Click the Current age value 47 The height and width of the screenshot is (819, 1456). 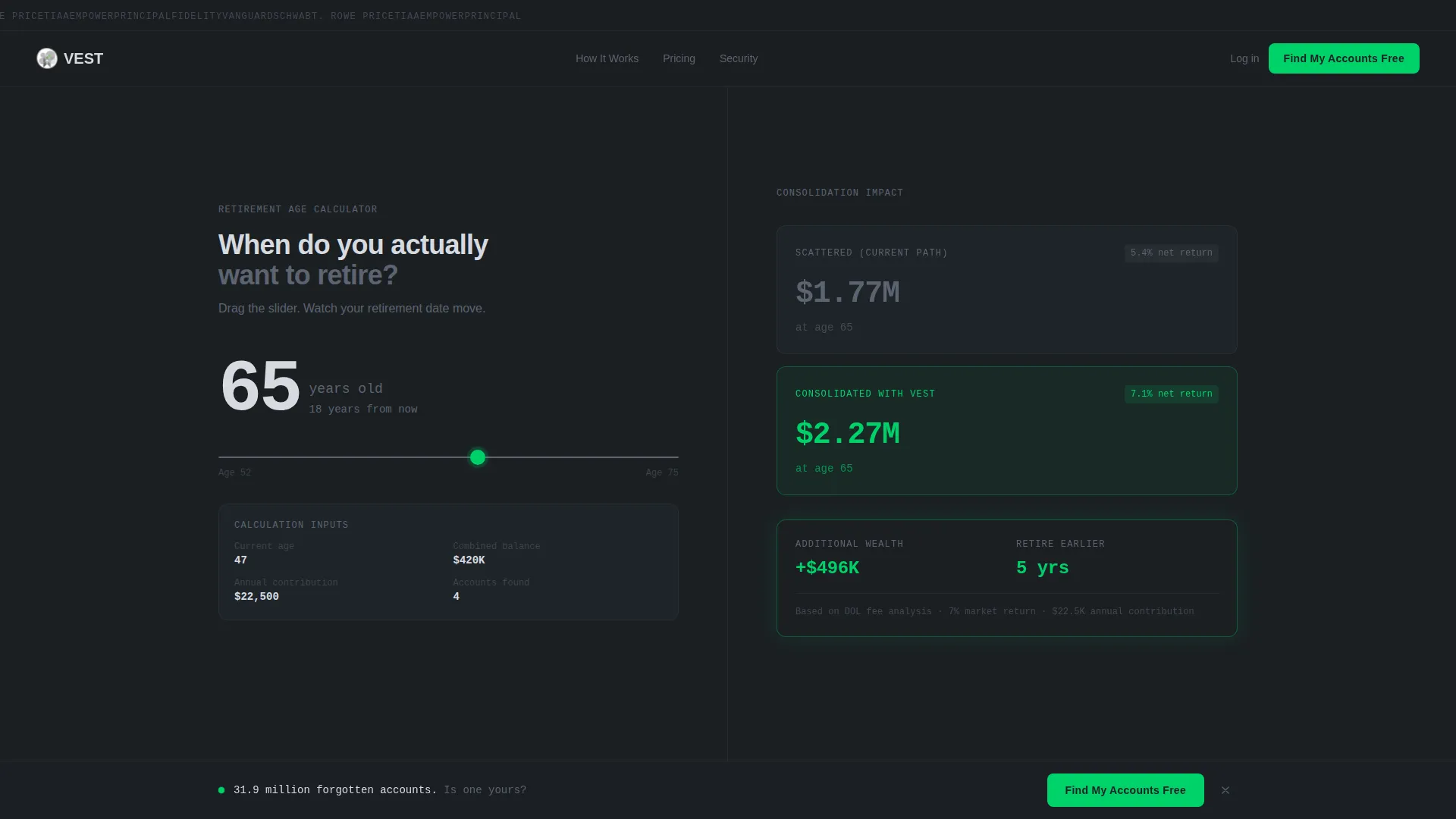(x=240, y=560)
